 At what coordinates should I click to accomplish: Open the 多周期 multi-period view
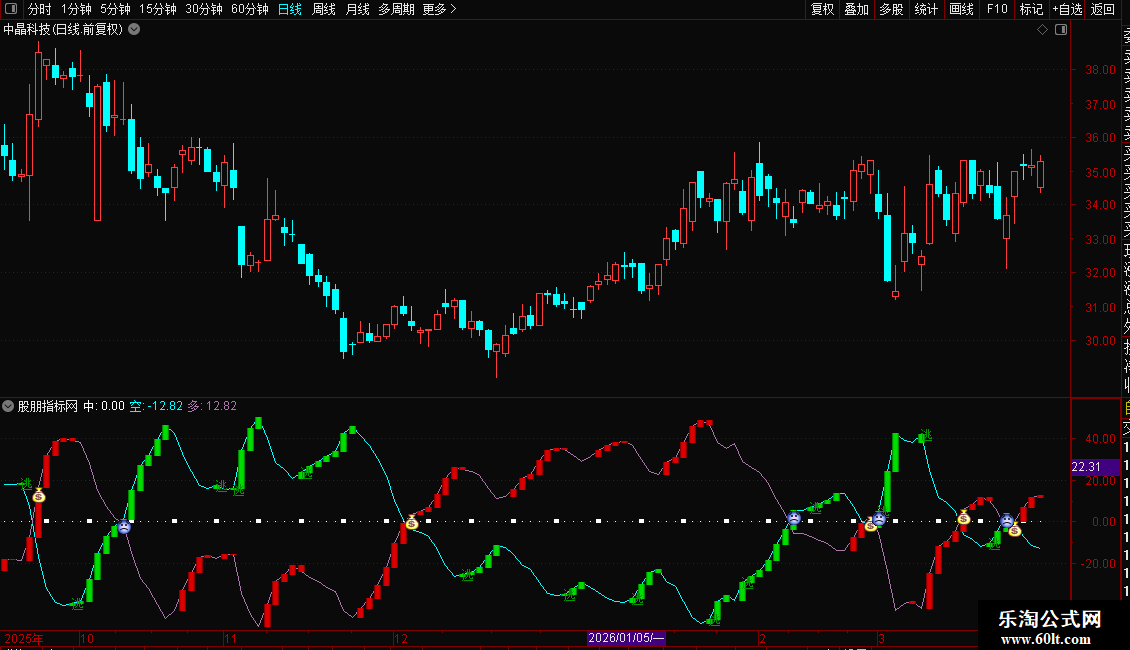(396, 9)
